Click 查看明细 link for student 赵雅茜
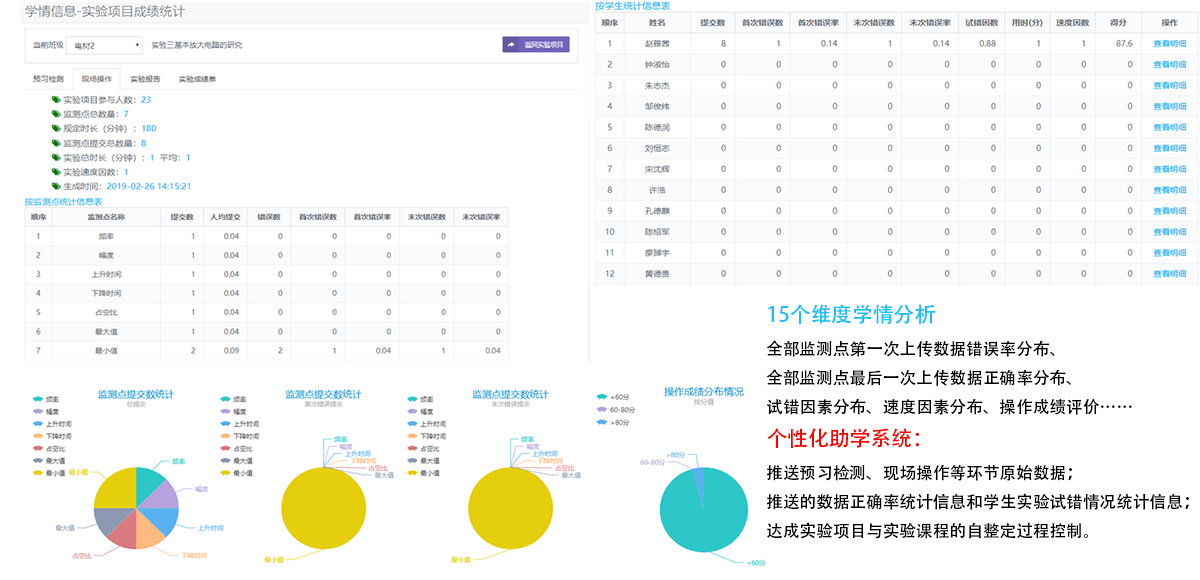1200x580 pixels. 1169,44
